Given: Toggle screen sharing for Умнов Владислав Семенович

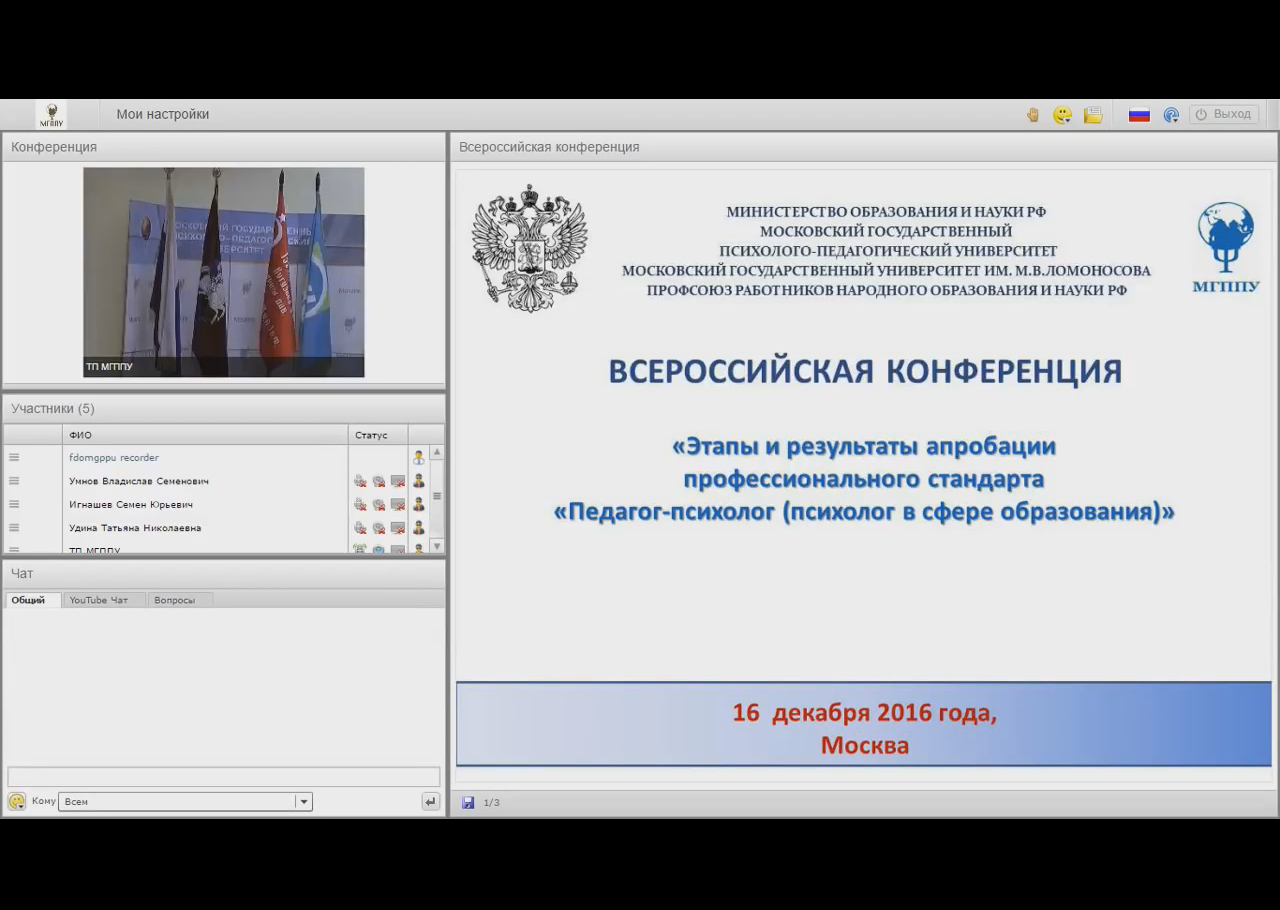Looking at the screenshot, I should coord(398,481).
